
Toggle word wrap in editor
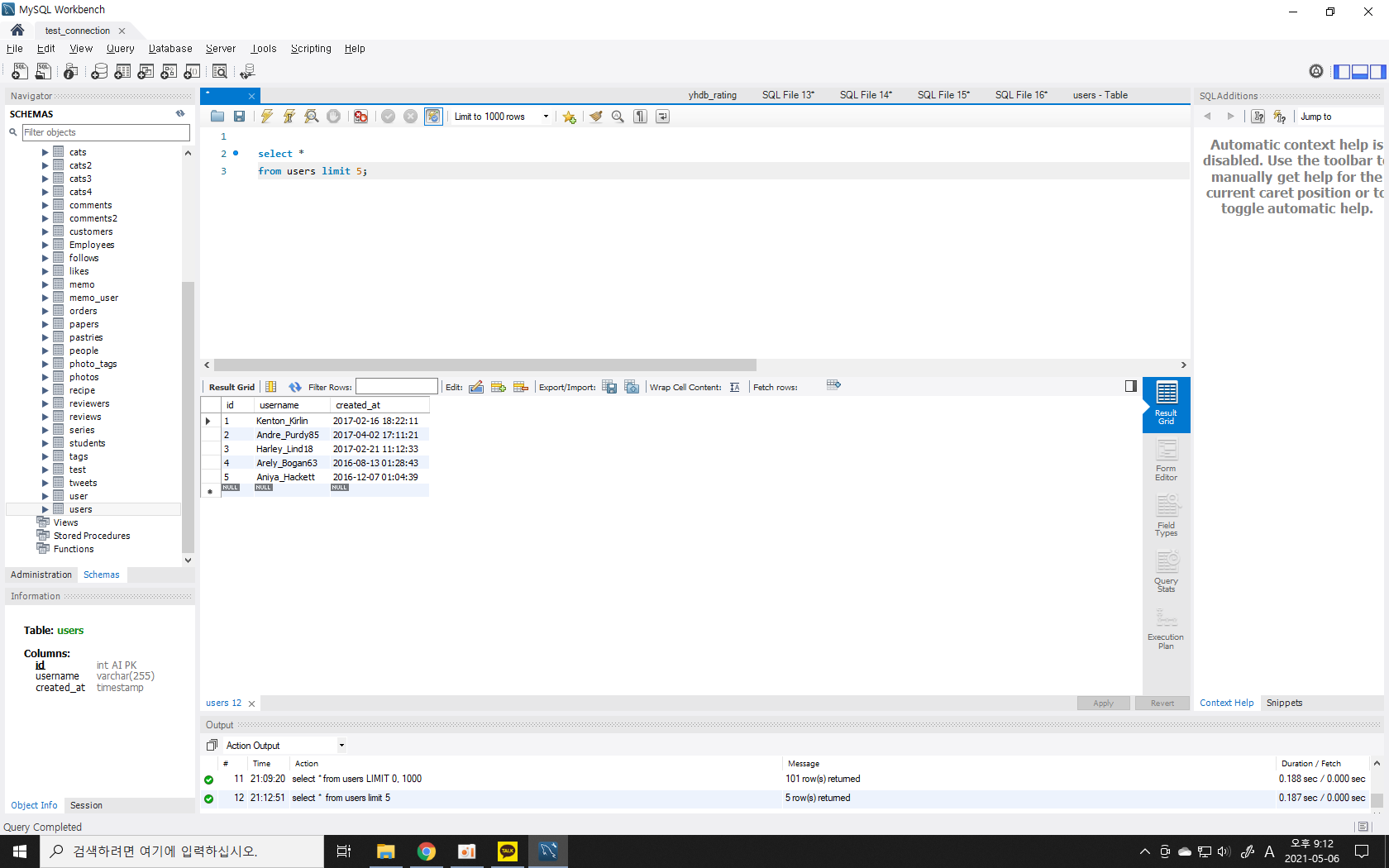[x=662, y=117]
